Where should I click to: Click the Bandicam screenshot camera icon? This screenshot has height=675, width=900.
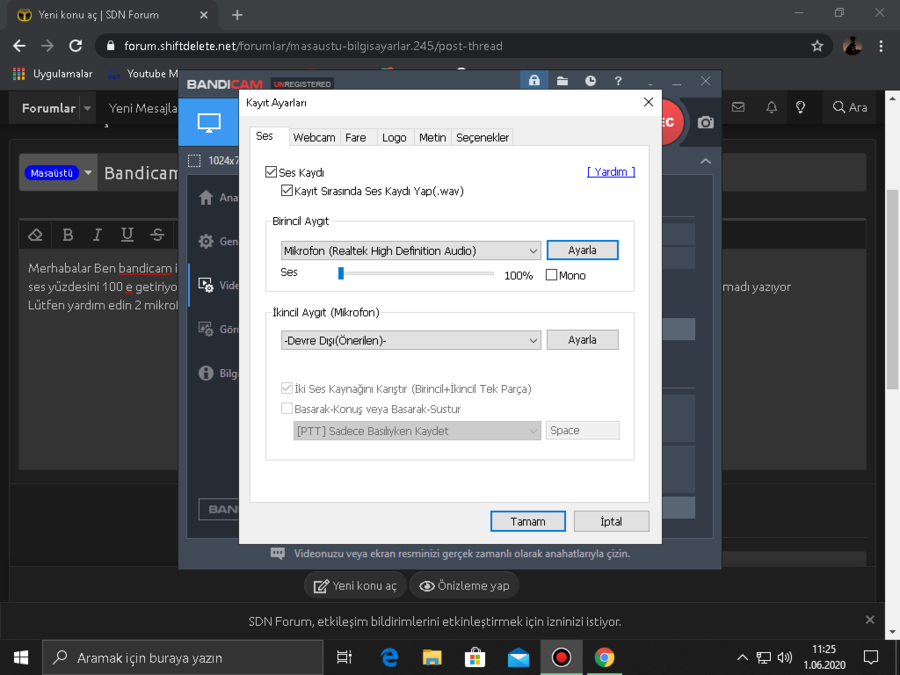click(x=705, y=122)
